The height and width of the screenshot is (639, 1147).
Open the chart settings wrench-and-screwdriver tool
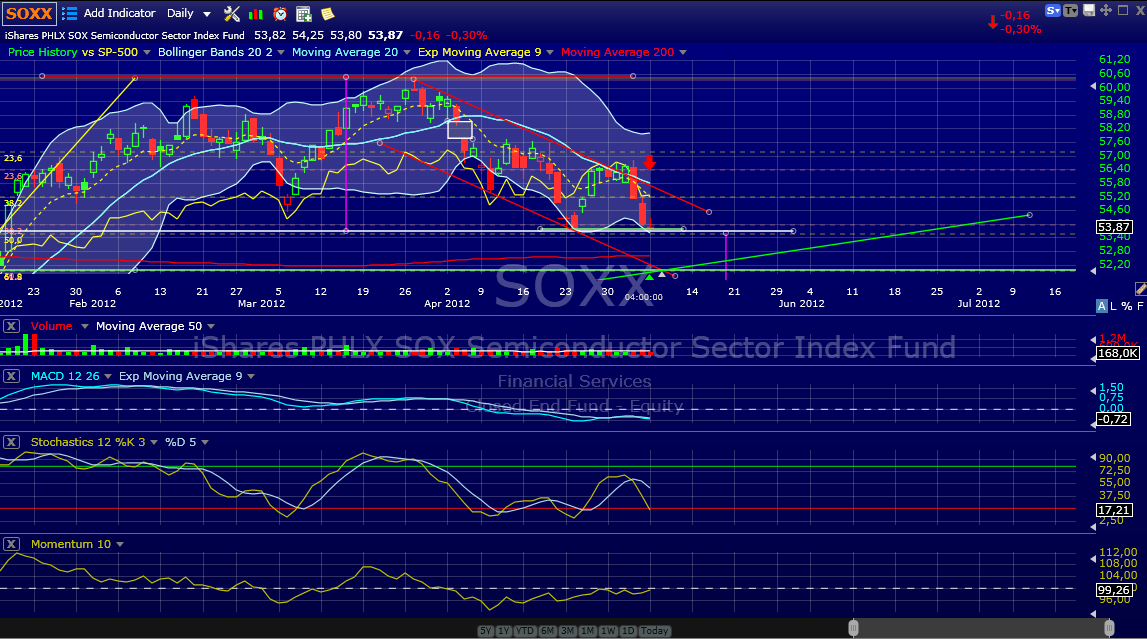[232, 14]
